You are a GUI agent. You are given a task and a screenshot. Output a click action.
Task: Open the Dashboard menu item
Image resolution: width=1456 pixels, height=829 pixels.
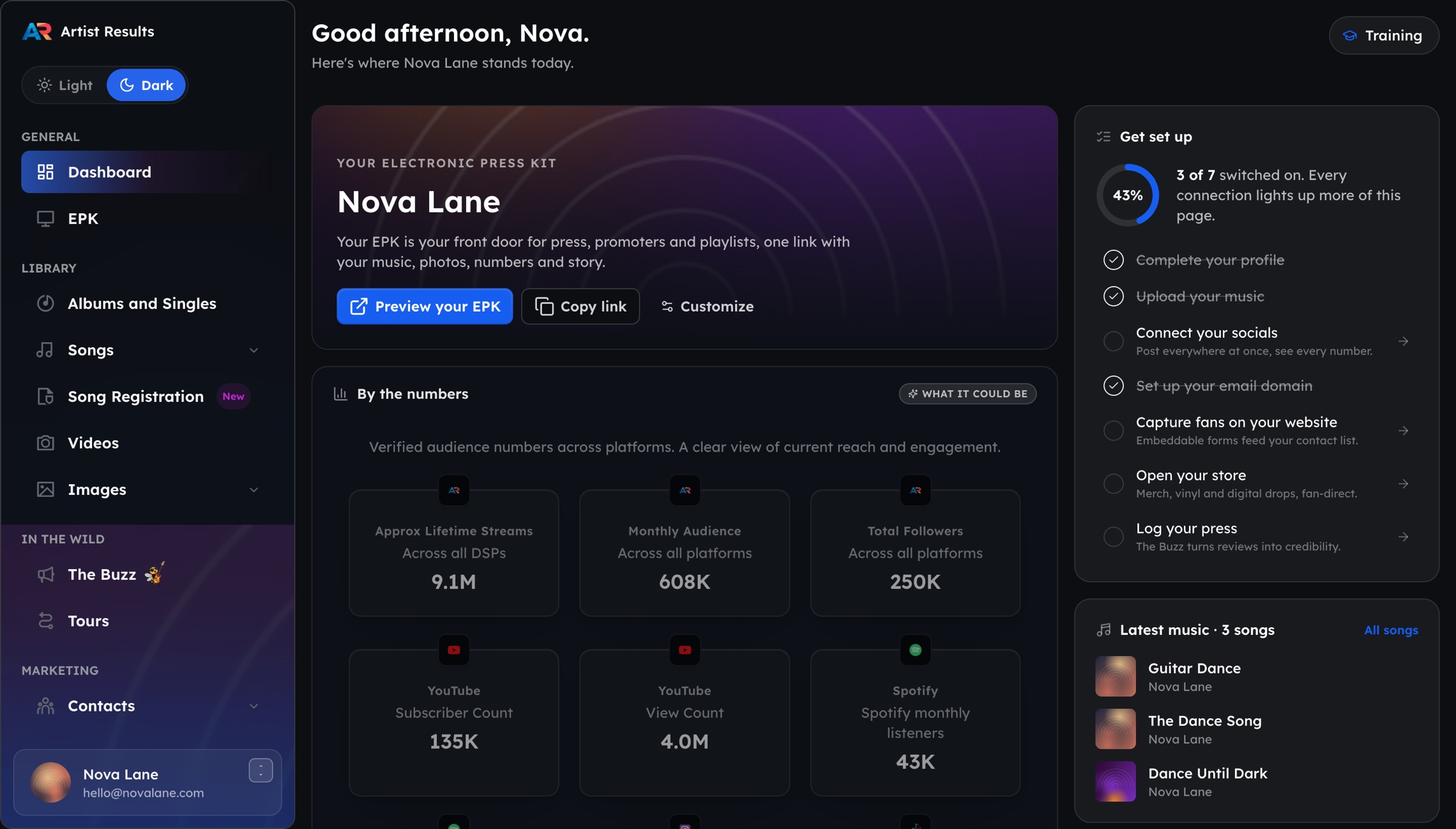point(148,172)
